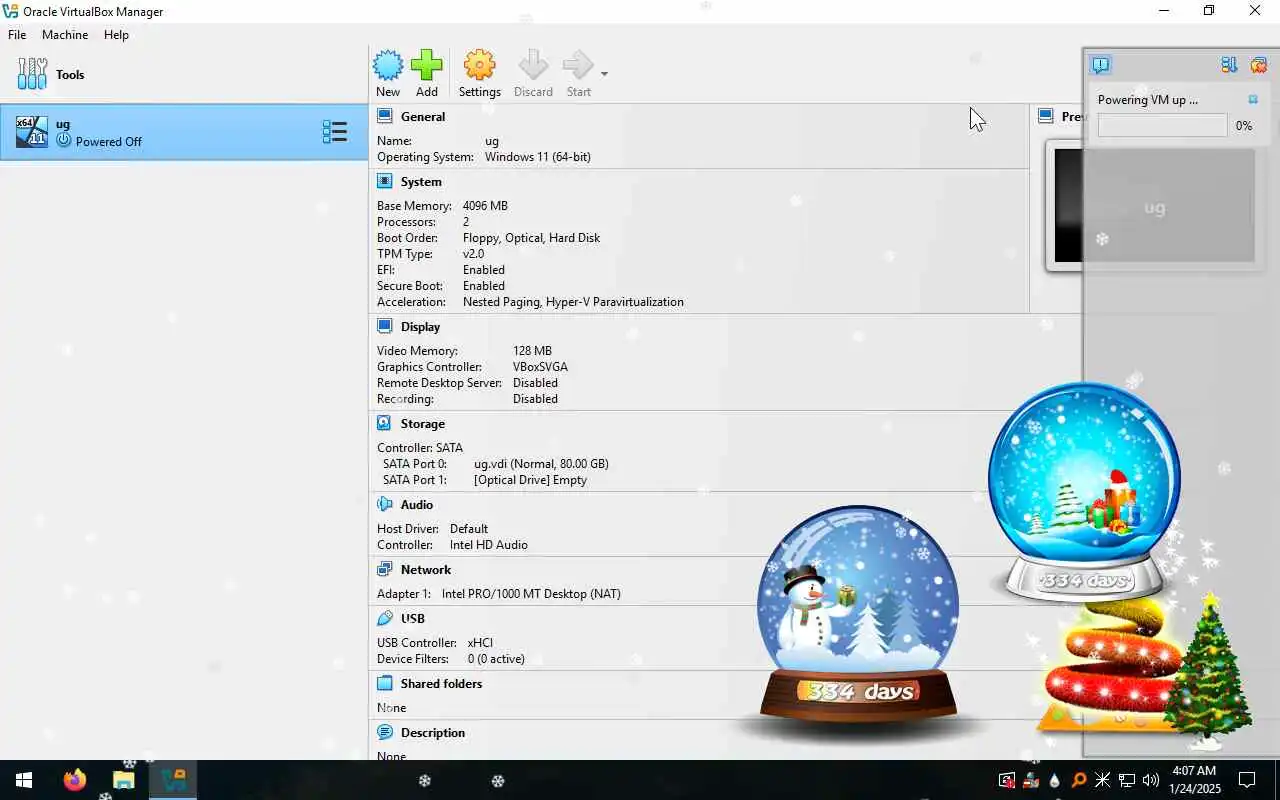1280x800 pixels.
Task: Click the Shared folders folder icon
Action: (x=385, y=683)
